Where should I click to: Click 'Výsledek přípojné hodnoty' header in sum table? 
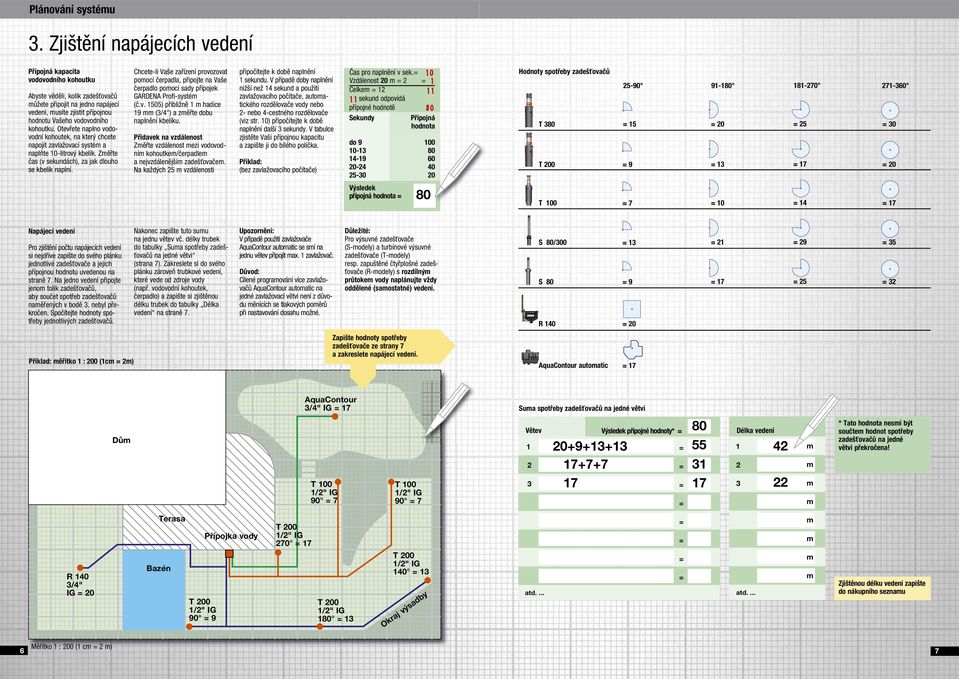[x=640, y=431]
